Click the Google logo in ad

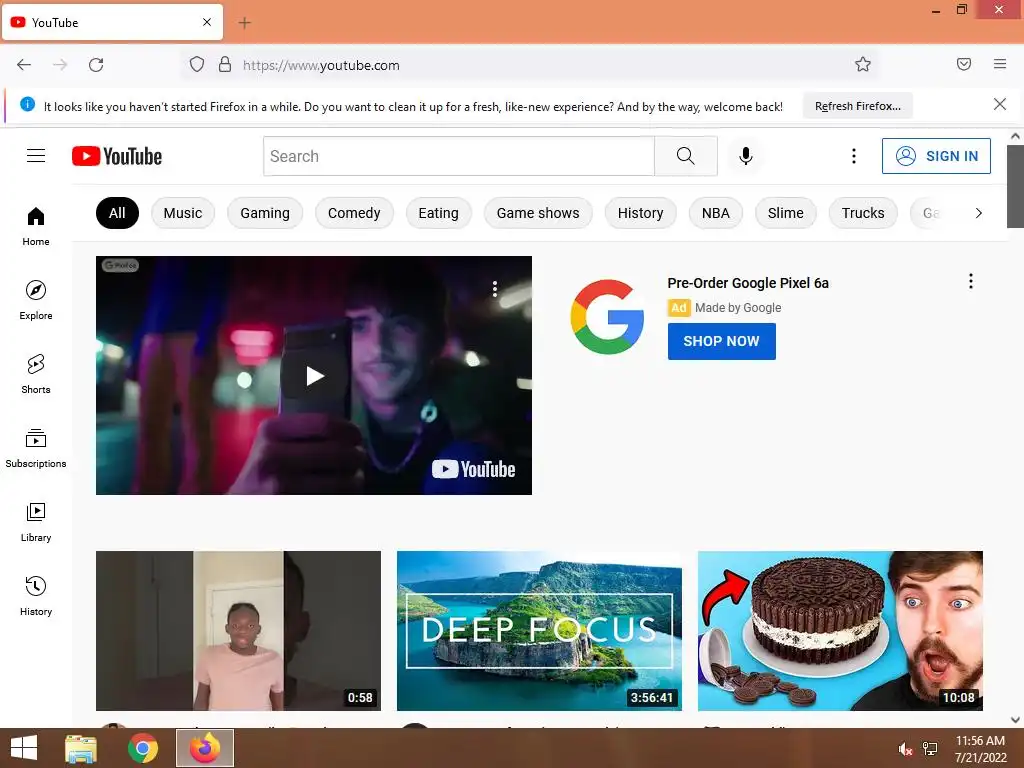tap(607, 317)
